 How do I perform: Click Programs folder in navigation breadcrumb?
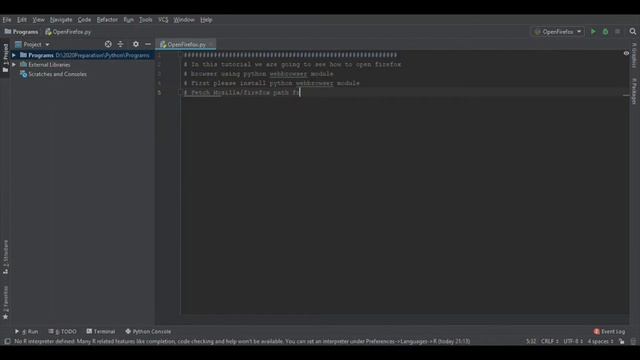click(x=21, y=32)
